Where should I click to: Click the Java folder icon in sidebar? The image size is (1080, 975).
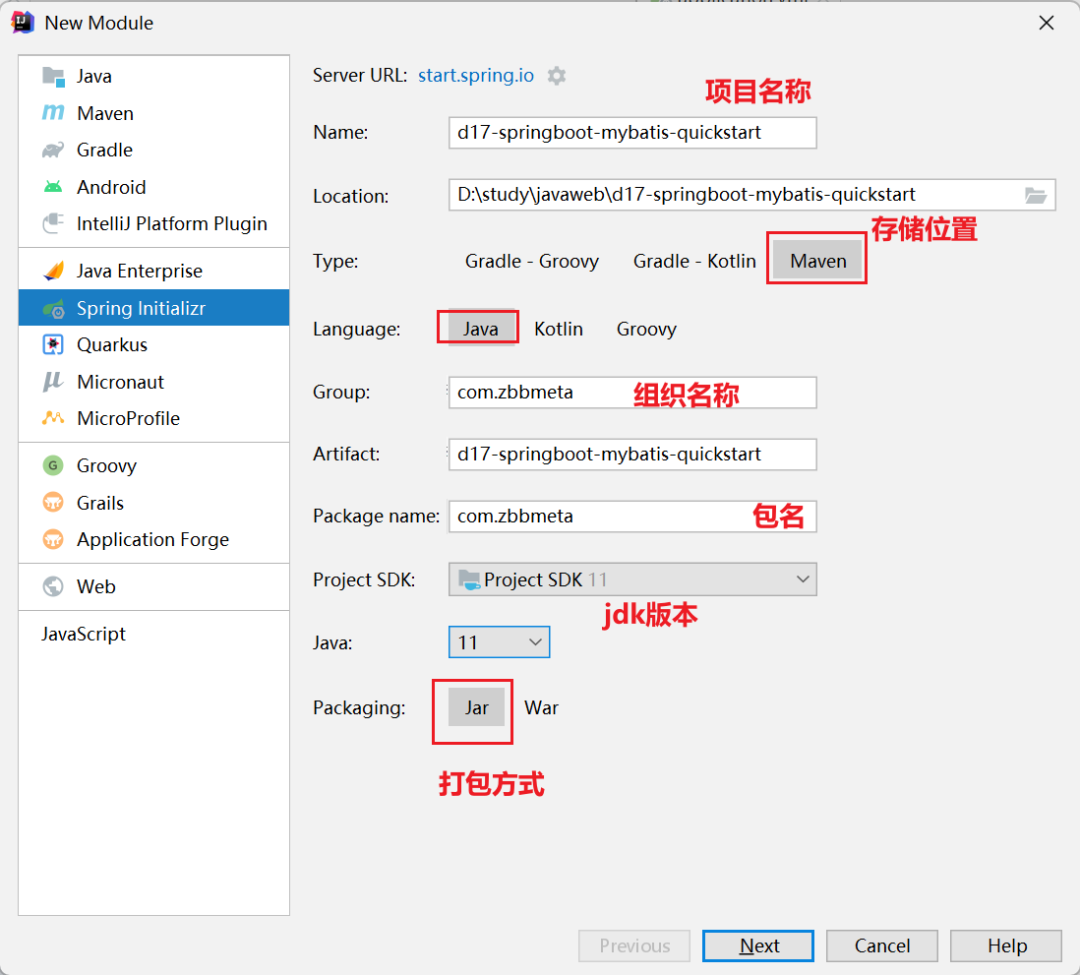53,76
